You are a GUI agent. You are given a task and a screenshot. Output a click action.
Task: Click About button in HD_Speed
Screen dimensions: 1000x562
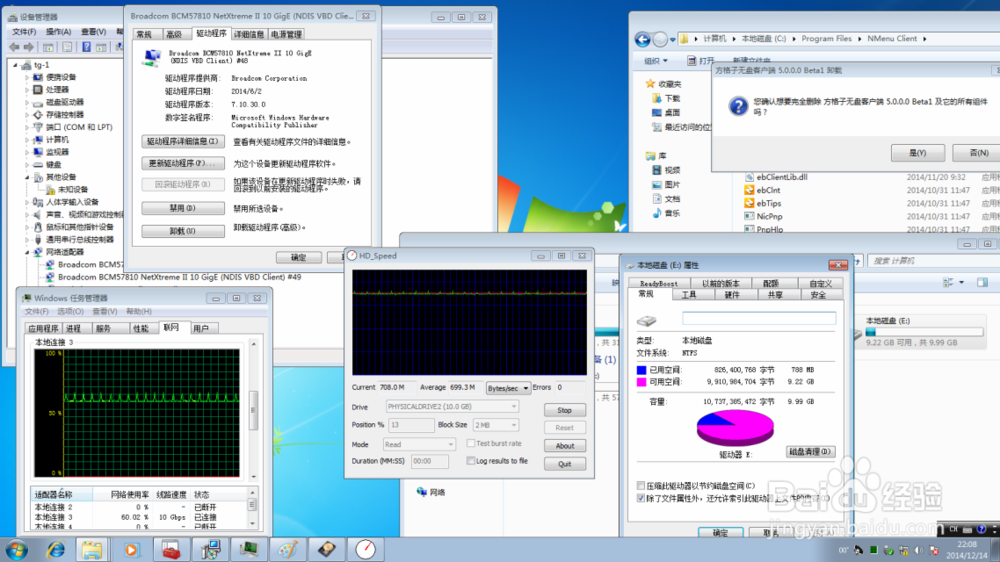(564, 446)
